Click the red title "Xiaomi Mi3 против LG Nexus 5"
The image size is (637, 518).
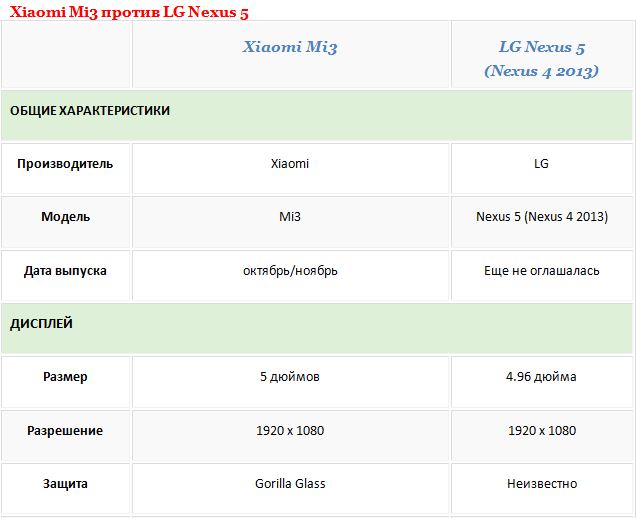coord(129,12)
